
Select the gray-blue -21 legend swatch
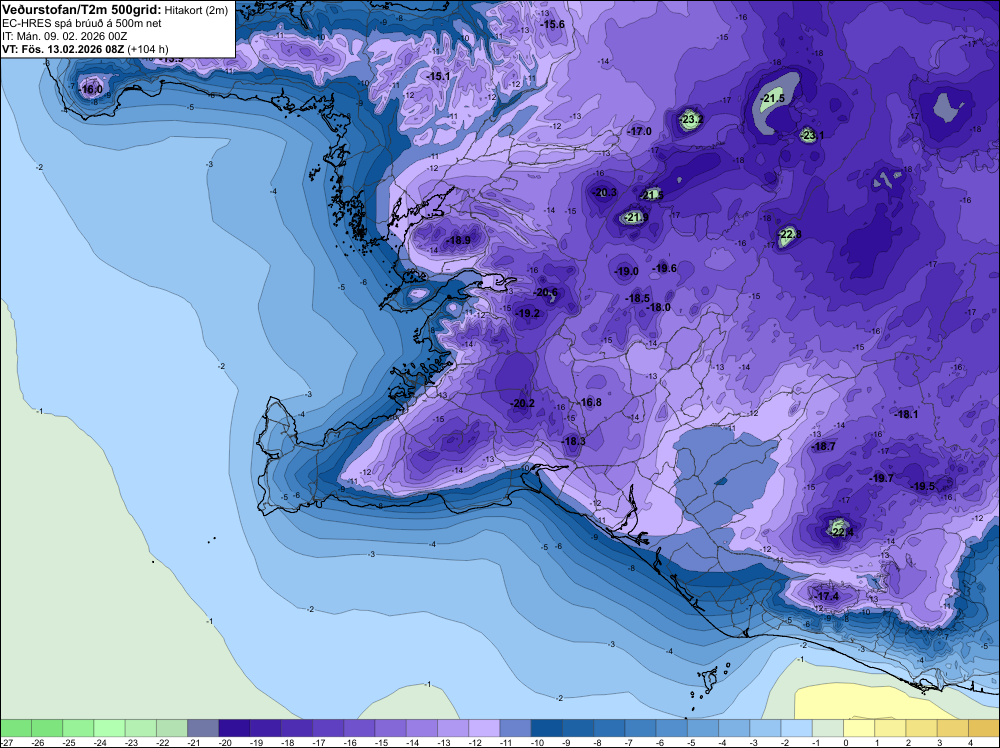point(203,728)
